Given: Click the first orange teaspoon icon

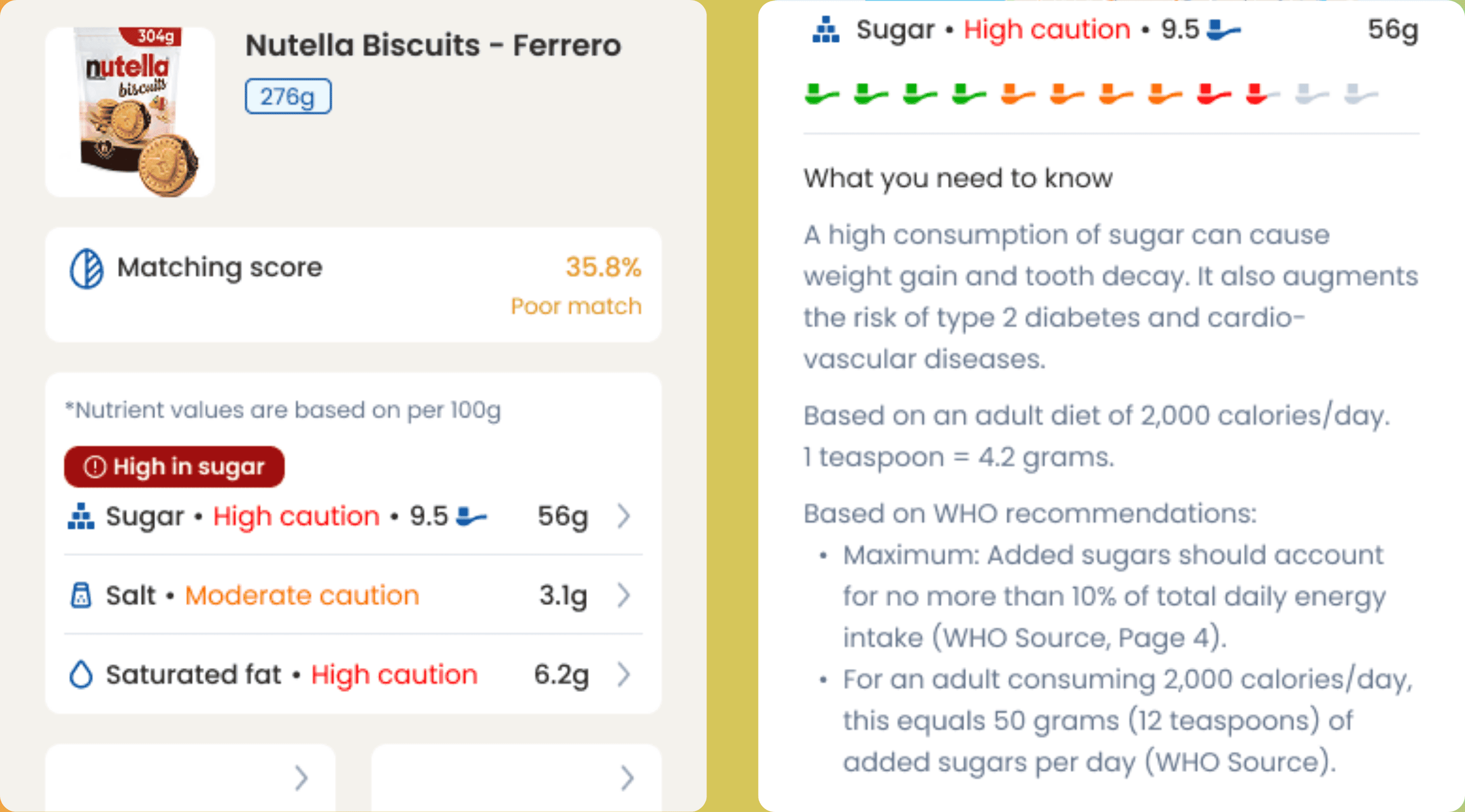Looking at the screenshot, I should point(1017,94).
